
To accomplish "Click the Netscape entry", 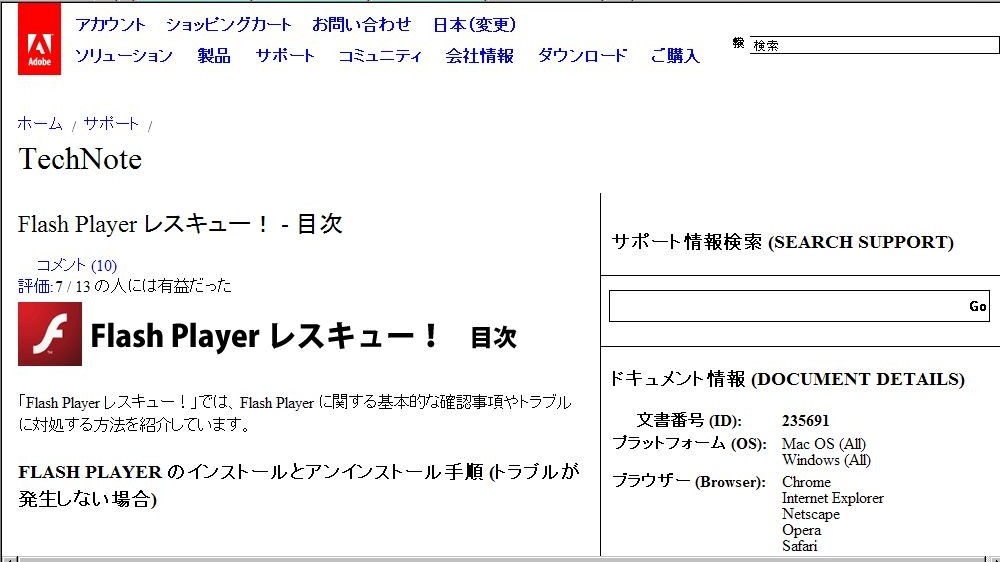I will click(811, 514).
